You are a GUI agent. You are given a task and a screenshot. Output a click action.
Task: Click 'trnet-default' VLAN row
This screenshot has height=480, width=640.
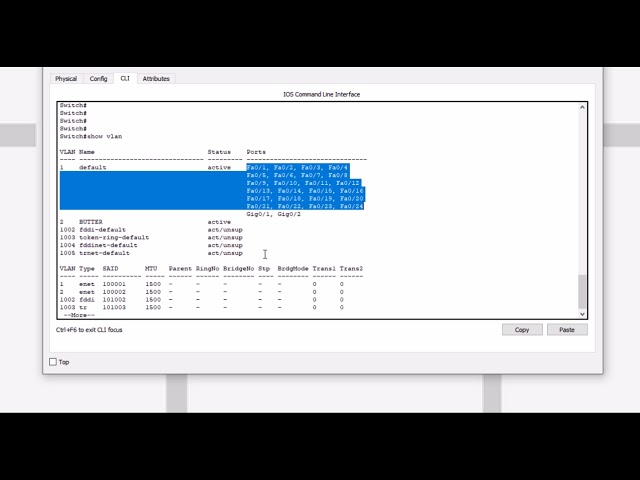coord(151,253)
